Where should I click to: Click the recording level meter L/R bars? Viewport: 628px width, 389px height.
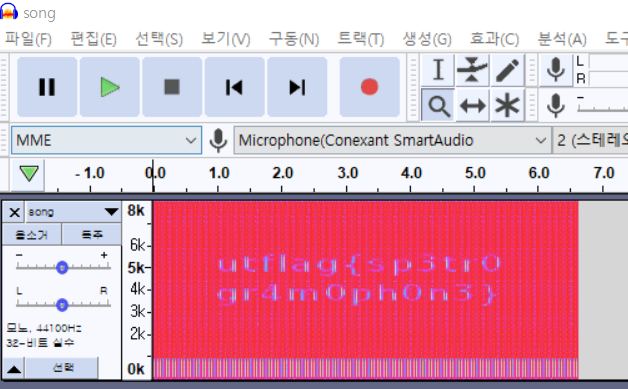coord(608,70)
